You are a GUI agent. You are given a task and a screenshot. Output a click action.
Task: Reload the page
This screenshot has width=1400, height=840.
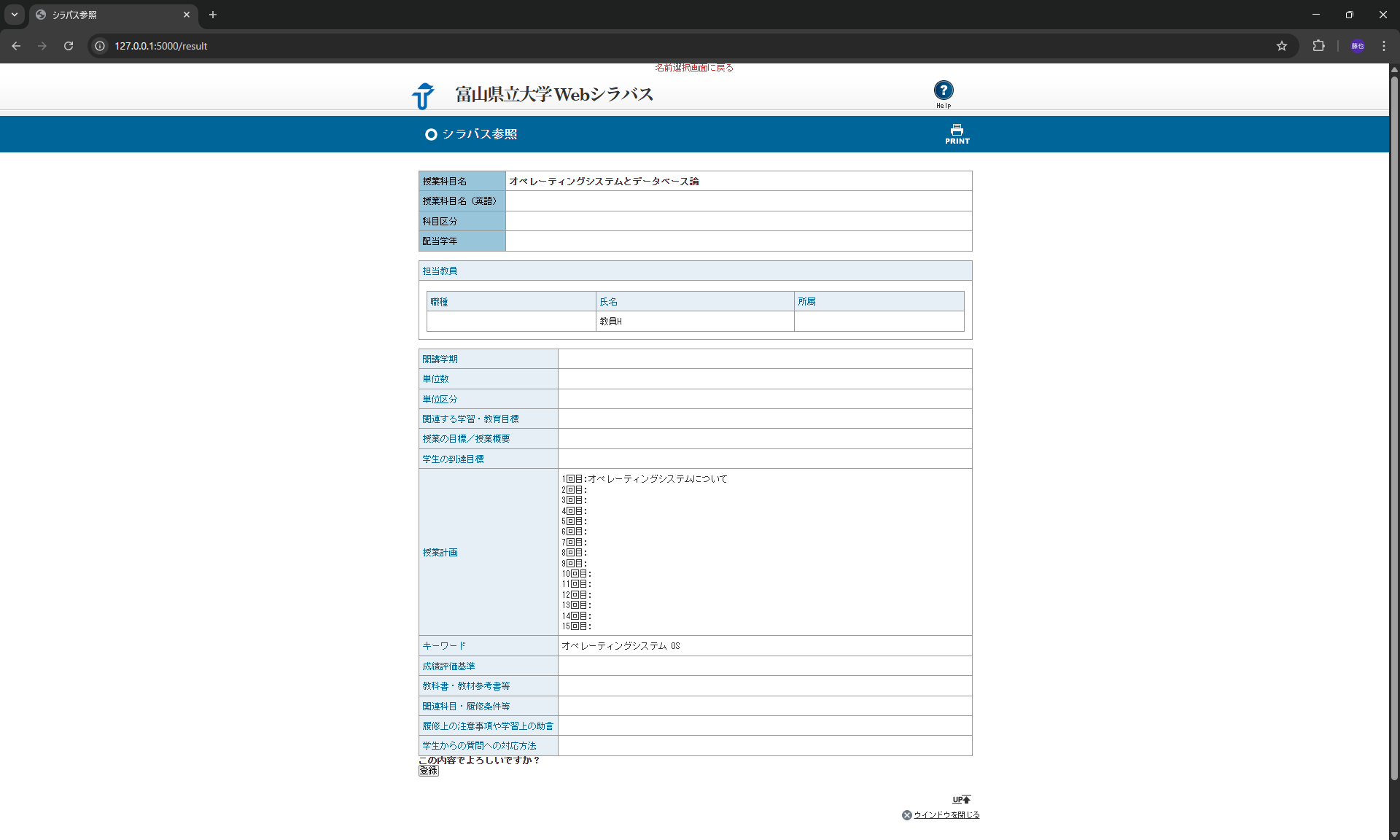69,46
